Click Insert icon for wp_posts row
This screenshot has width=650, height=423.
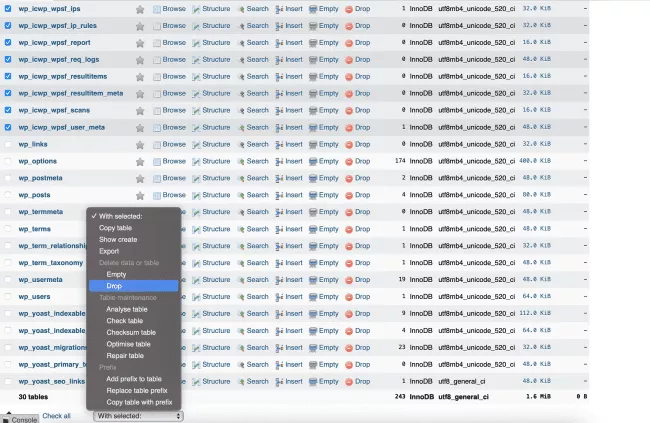(x=279, y=195)
